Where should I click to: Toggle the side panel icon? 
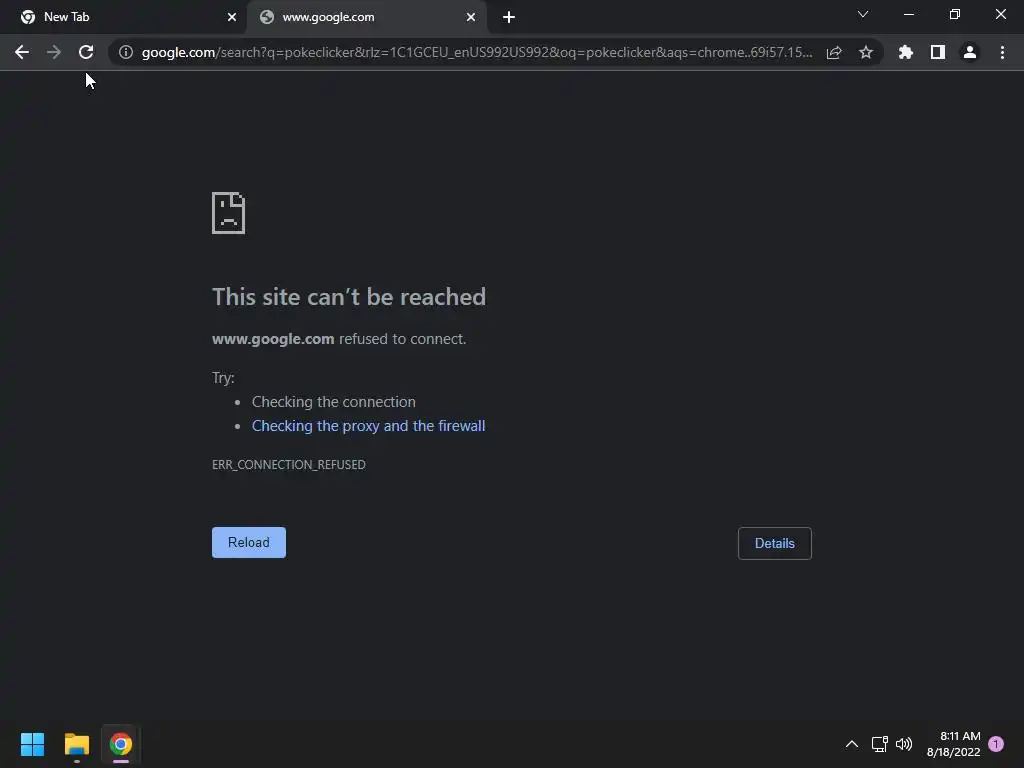click(x=938, y=52)
